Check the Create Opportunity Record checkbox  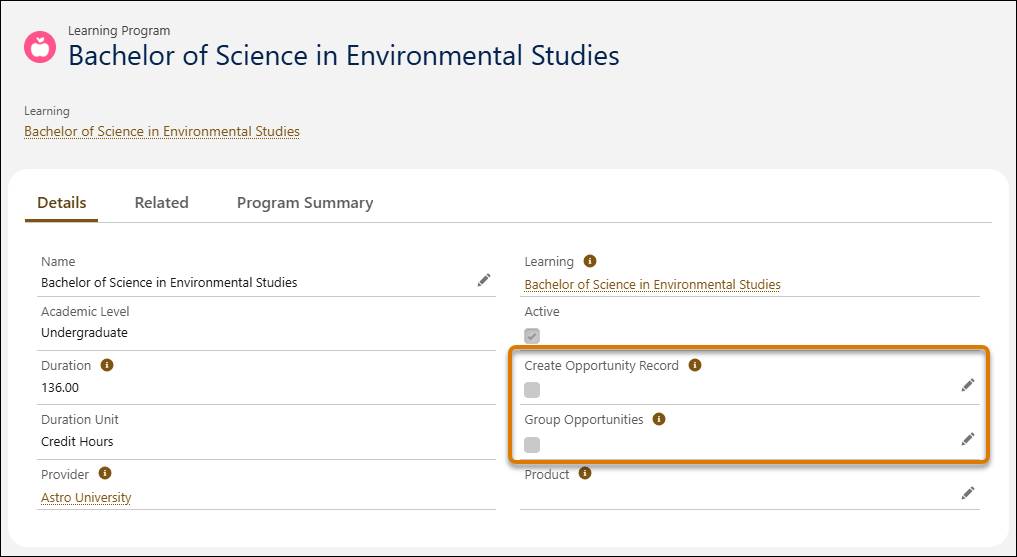[532, 390]
